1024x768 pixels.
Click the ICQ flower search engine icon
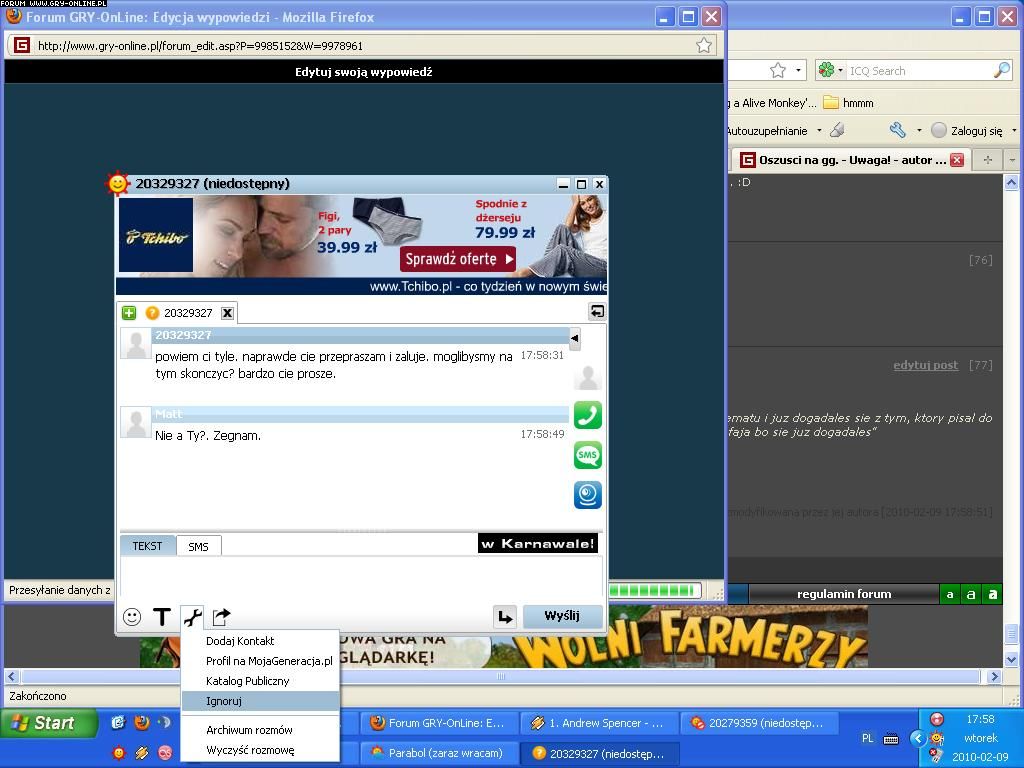(827, 70)
